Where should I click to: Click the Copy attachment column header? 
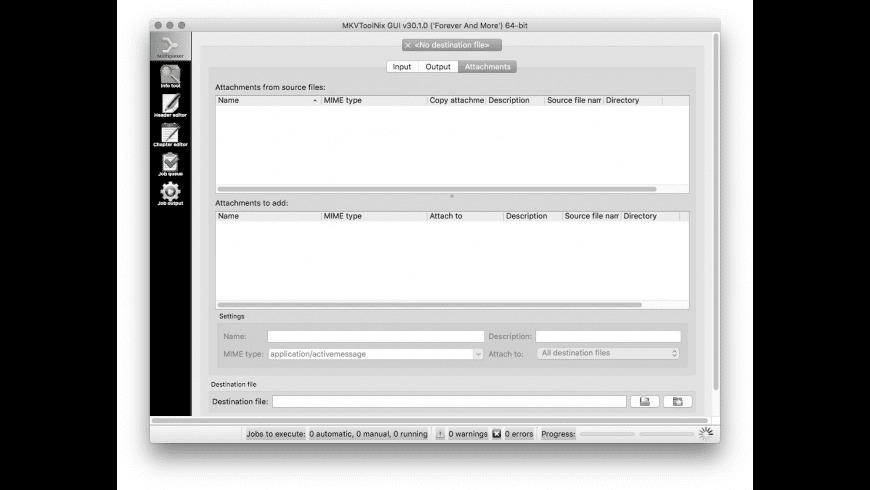pyautogui.click(x=456, y=100)
